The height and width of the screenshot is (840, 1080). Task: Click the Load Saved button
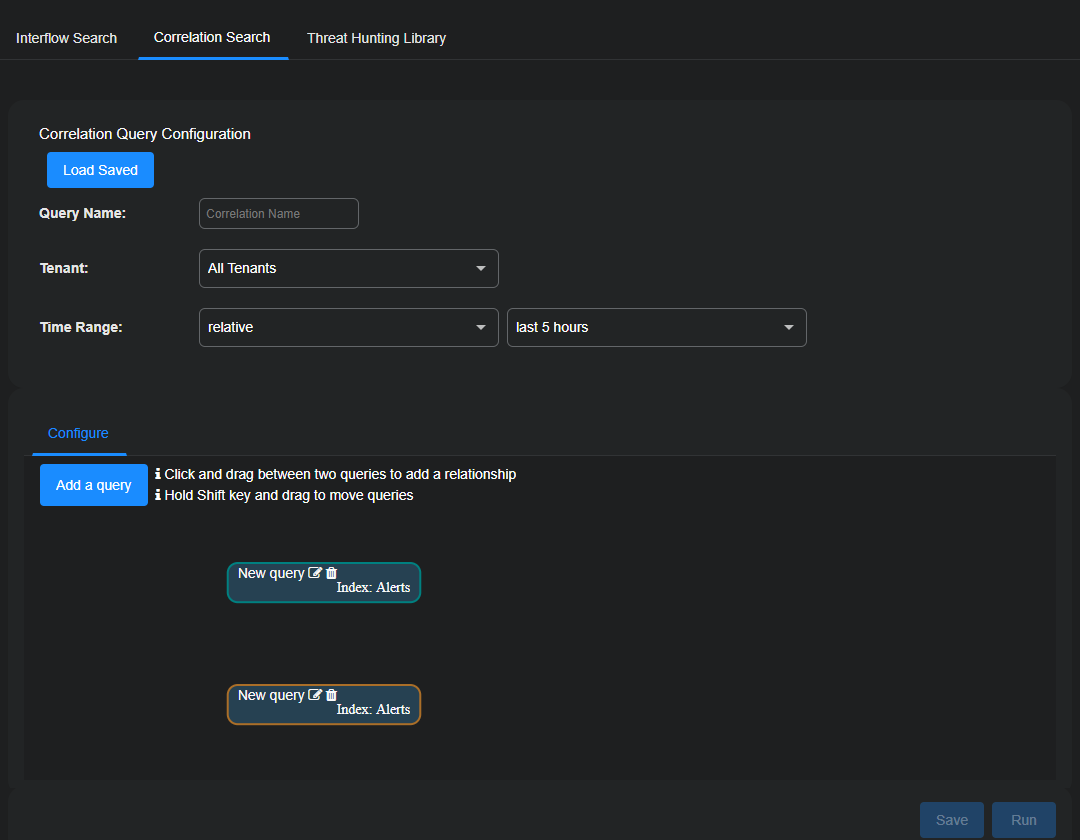click(x=100, y=170)
